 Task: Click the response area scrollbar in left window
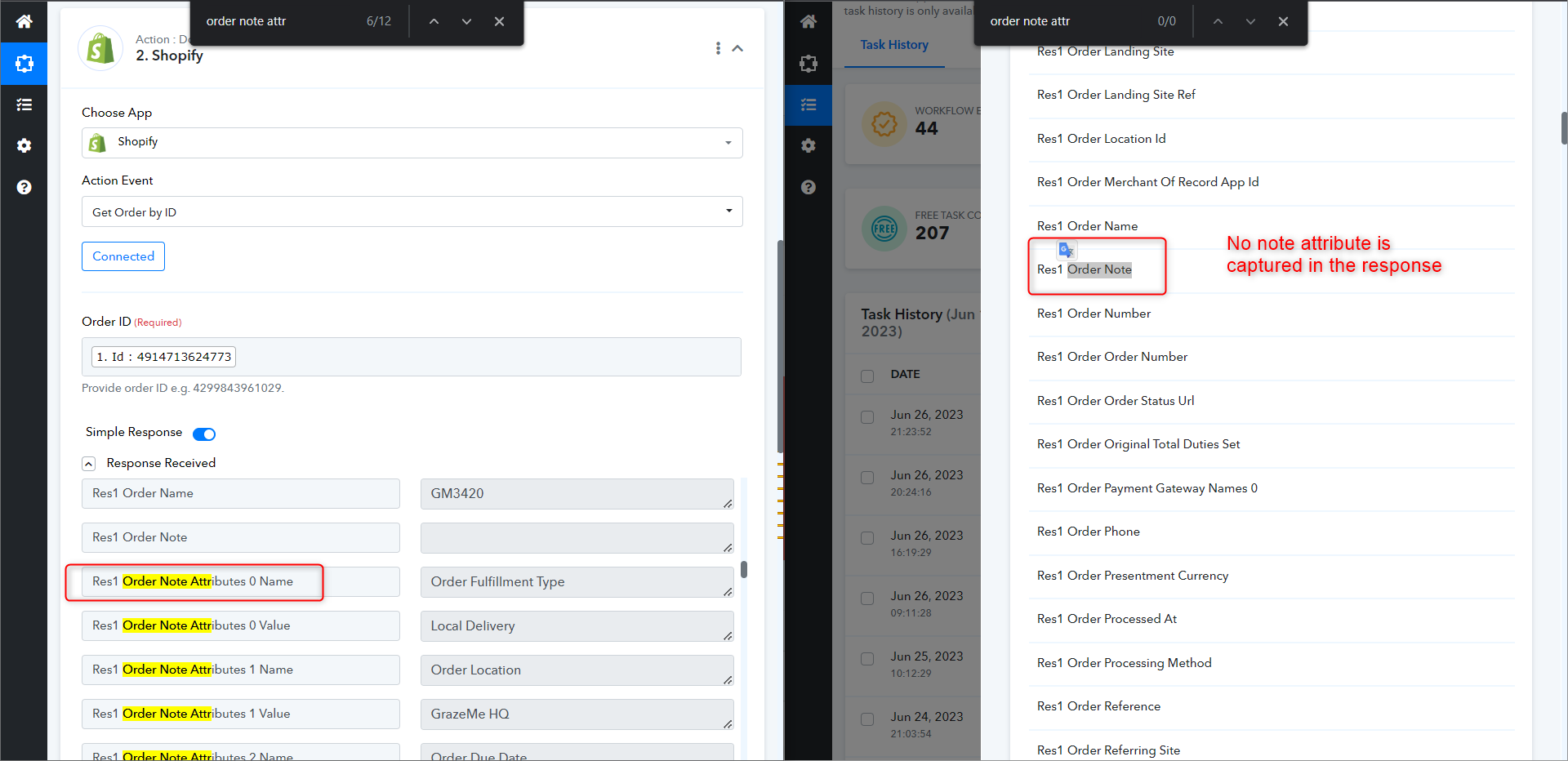point(744,568)
